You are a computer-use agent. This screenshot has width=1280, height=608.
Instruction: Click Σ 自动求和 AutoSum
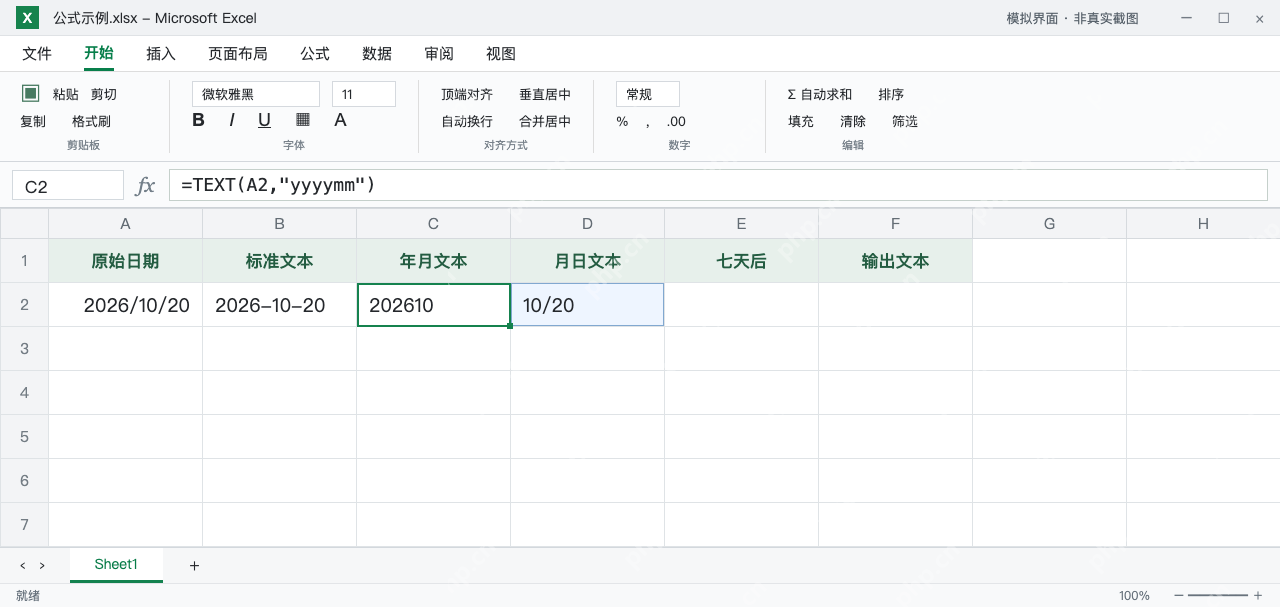820,94
